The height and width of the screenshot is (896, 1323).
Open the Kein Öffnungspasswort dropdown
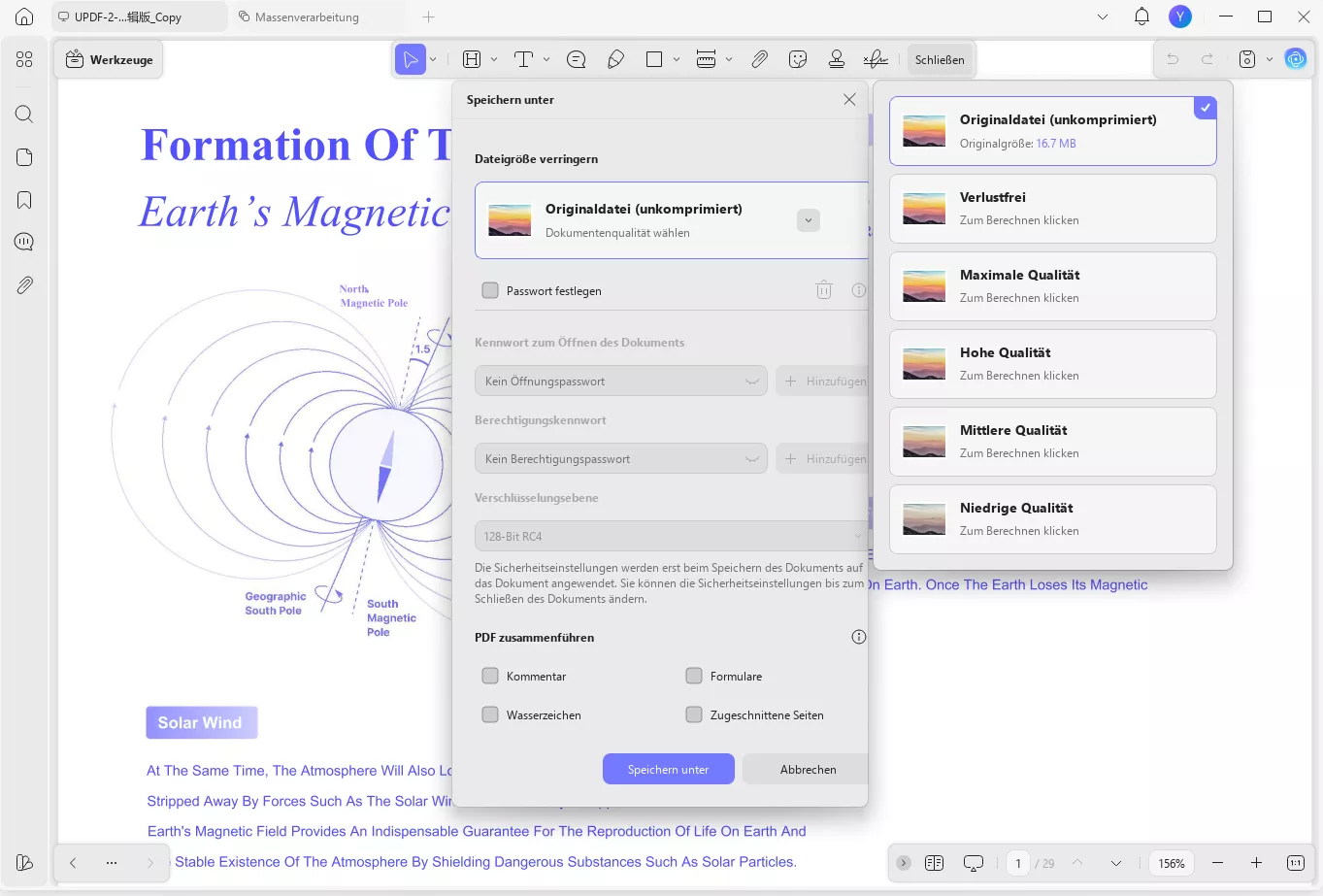pyautogui.click(x=621, y=381)
